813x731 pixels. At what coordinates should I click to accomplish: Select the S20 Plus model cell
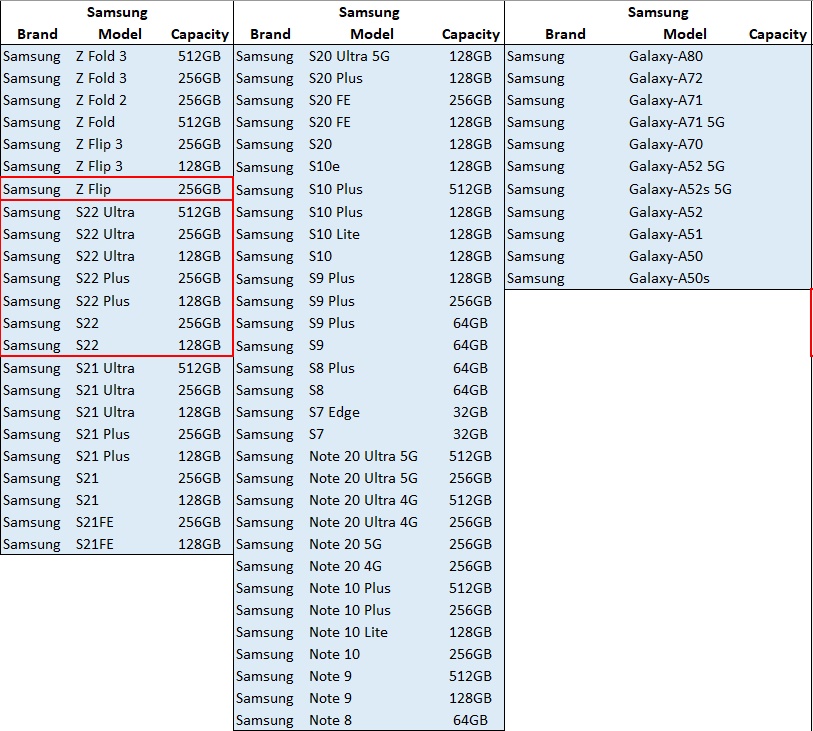tap(335, 78)
